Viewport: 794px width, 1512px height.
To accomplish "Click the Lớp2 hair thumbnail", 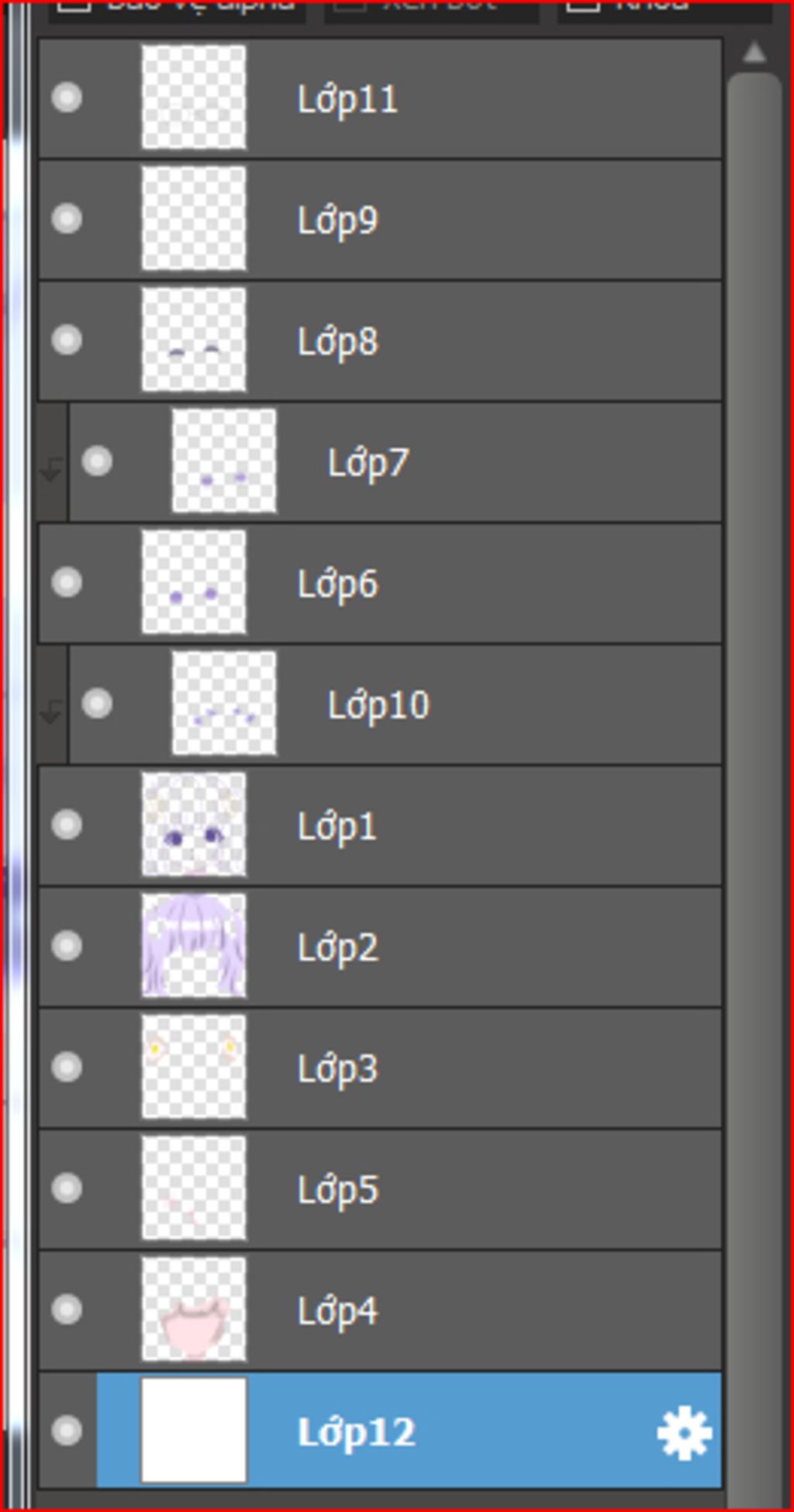I will [194, 946].
